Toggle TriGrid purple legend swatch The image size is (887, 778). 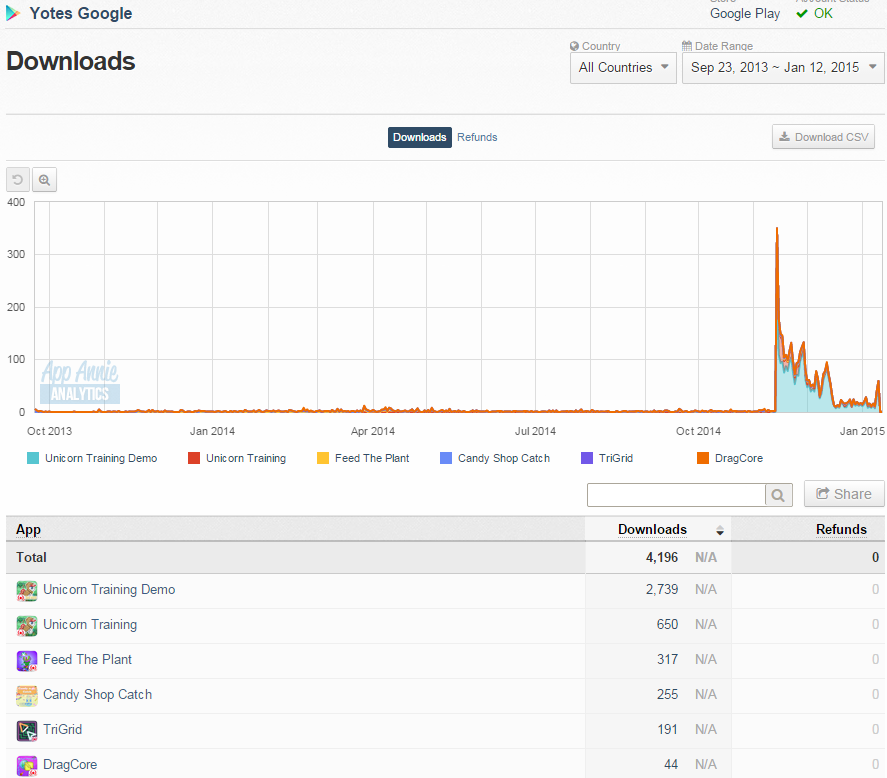tap(587, 458)
